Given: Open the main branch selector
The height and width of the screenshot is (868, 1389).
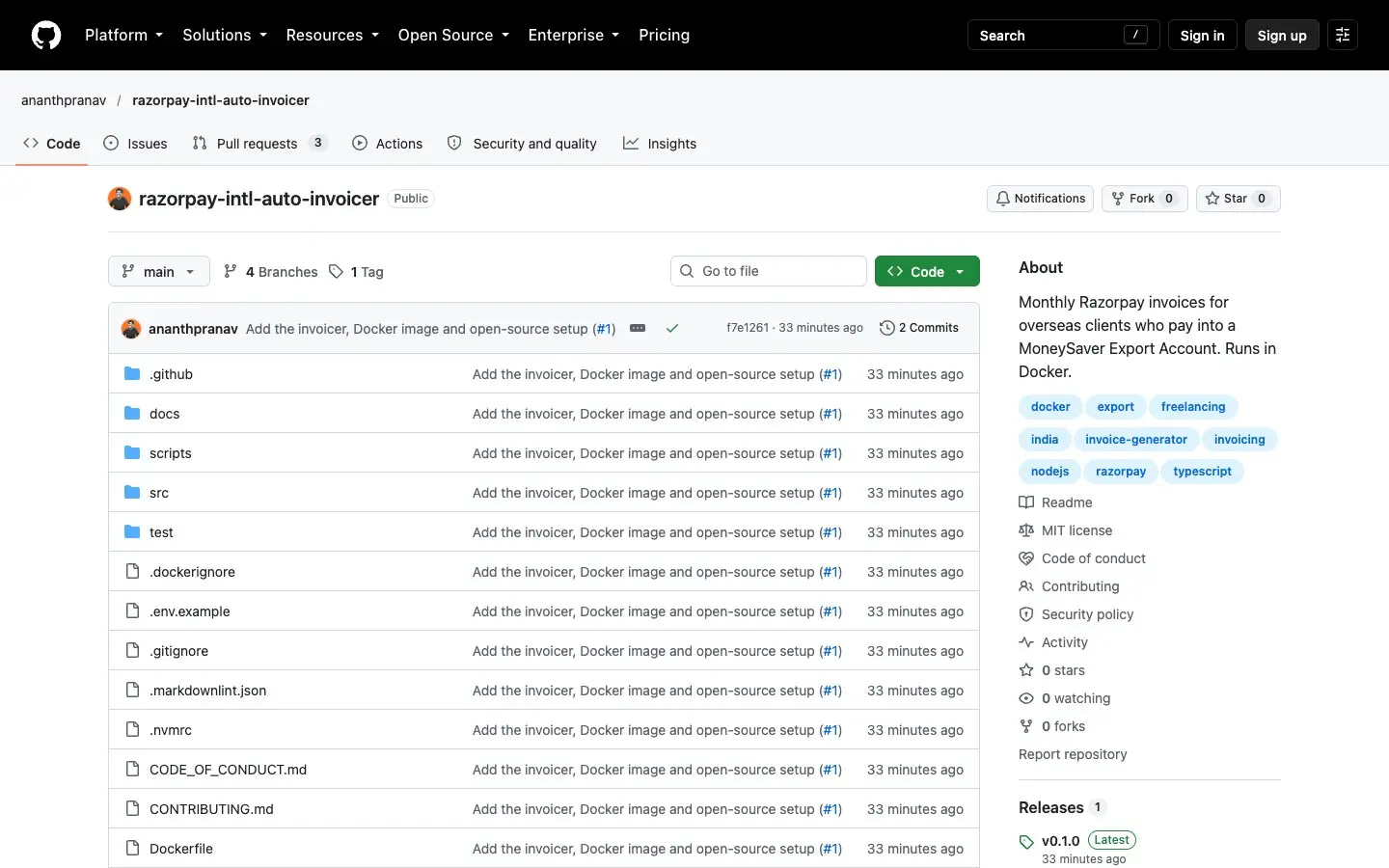Looking at the screenshot, I should [159, 272].
